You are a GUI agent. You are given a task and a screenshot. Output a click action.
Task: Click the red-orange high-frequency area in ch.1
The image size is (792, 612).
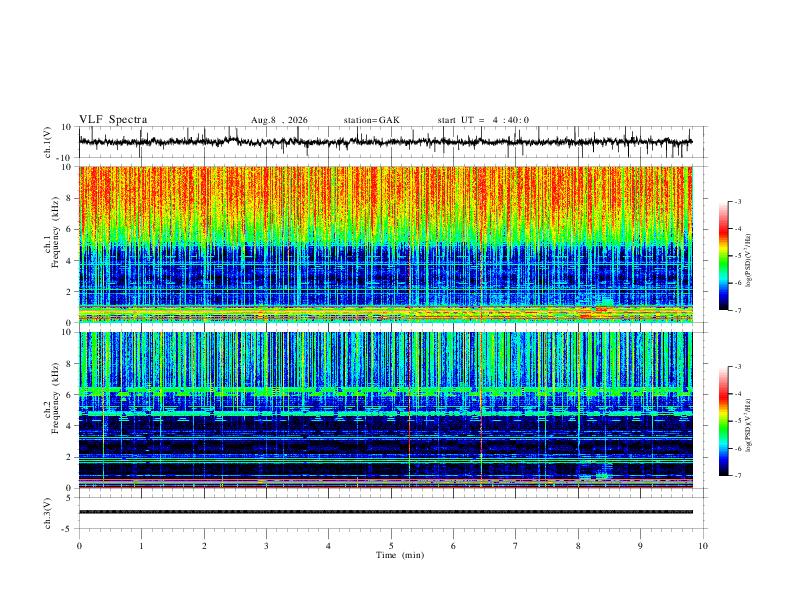click(385, 197)
